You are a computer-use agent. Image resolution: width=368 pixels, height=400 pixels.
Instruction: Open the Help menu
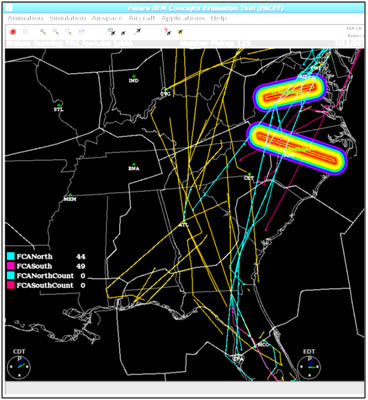tap(219, 18)
